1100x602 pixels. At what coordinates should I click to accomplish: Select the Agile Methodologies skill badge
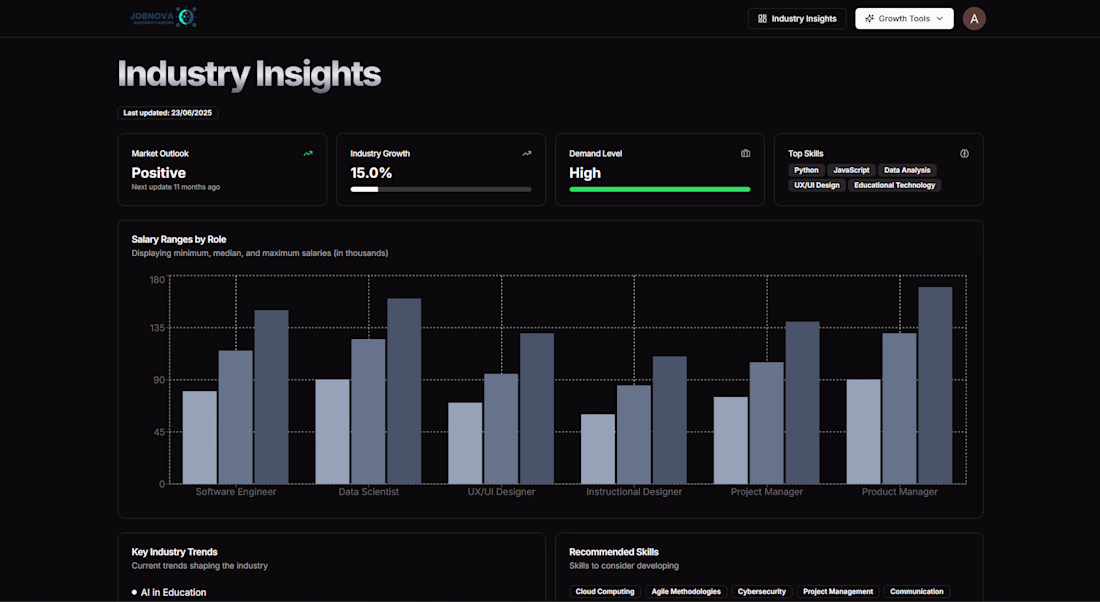(x=686, y=591)
